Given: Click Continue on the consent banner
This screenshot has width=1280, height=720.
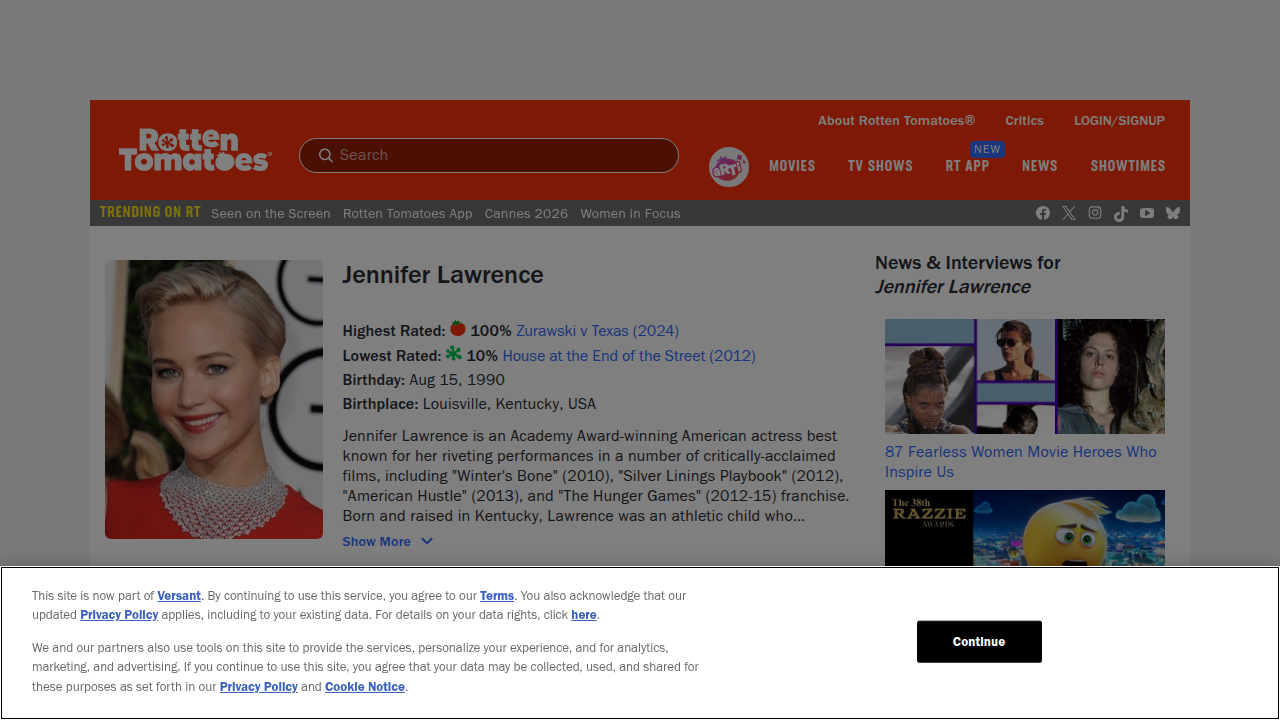Looking at the screenshot, I should click(x=979, y=641).
